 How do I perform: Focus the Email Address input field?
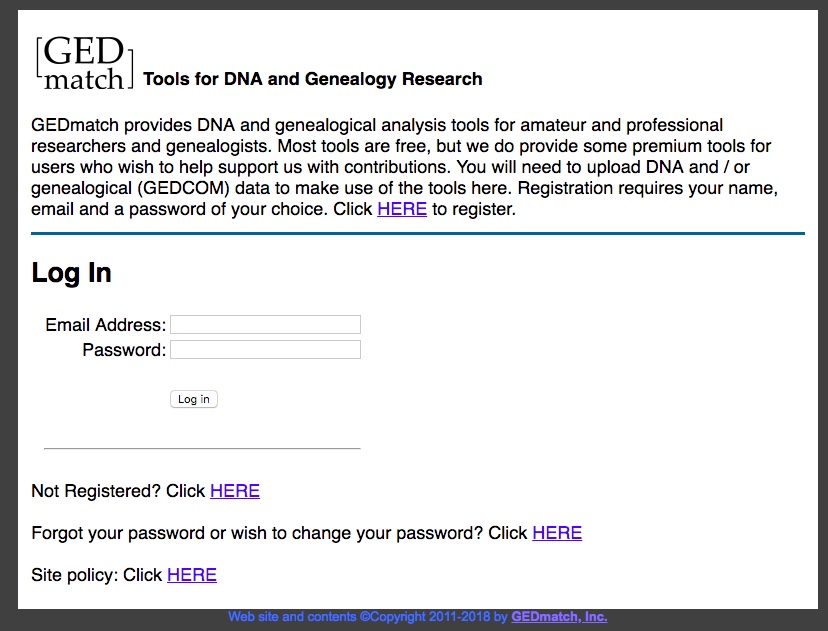tap(265, 324)
